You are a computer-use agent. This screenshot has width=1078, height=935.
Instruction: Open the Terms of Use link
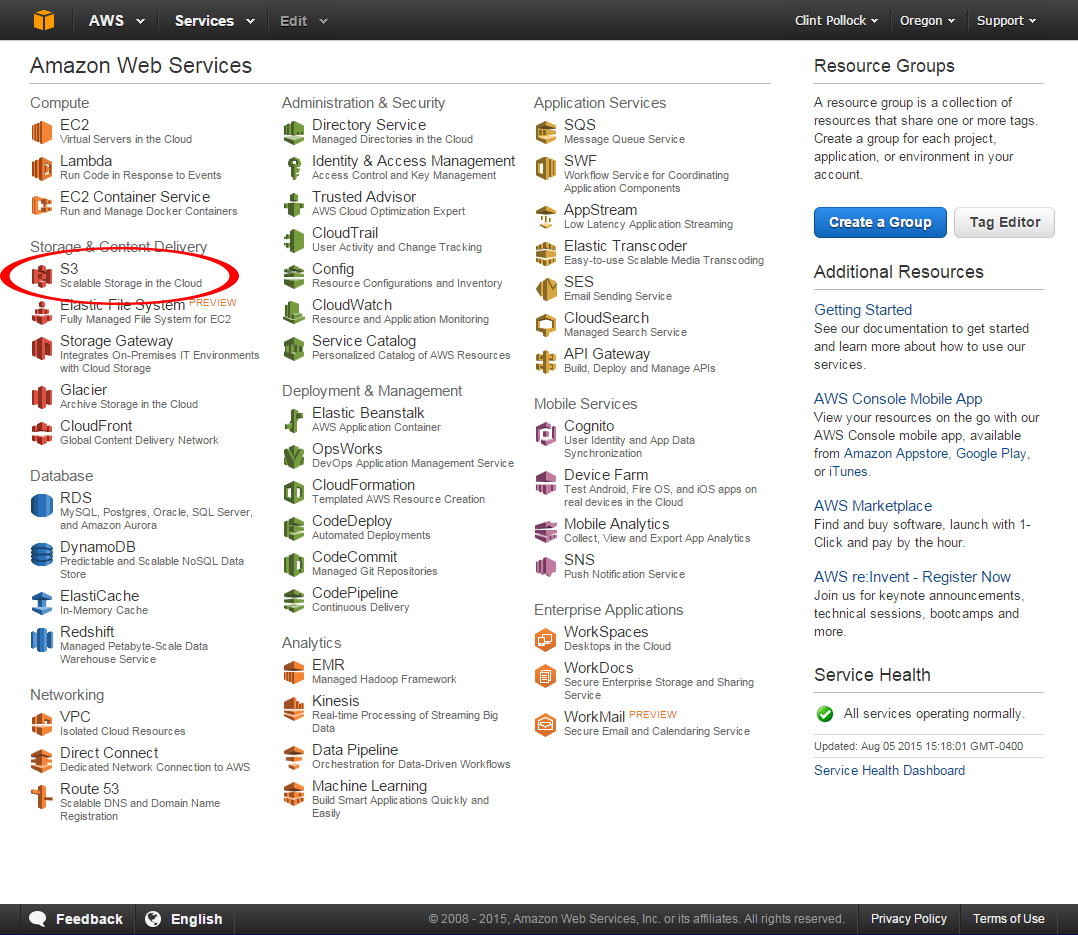[1009, 919]
